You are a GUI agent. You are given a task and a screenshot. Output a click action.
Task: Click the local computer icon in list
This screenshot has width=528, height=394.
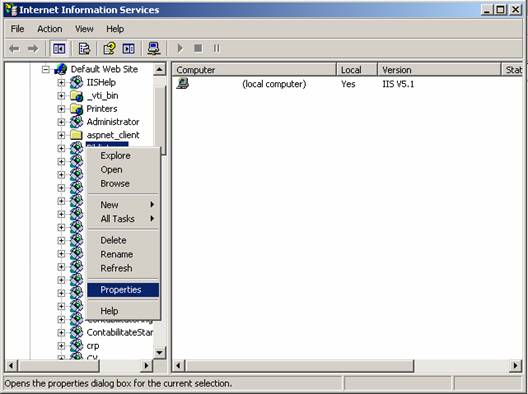pos(183,83)
